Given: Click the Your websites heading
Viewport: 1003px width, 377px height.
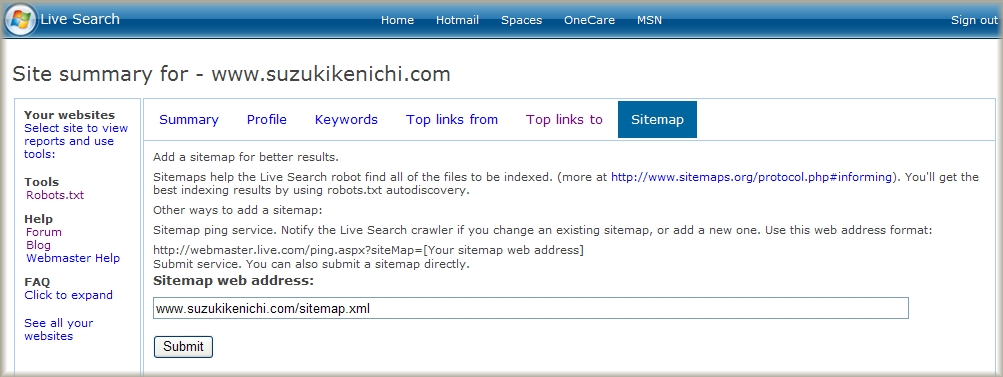Looking at the screenshot, I should (x=70, y=115).
